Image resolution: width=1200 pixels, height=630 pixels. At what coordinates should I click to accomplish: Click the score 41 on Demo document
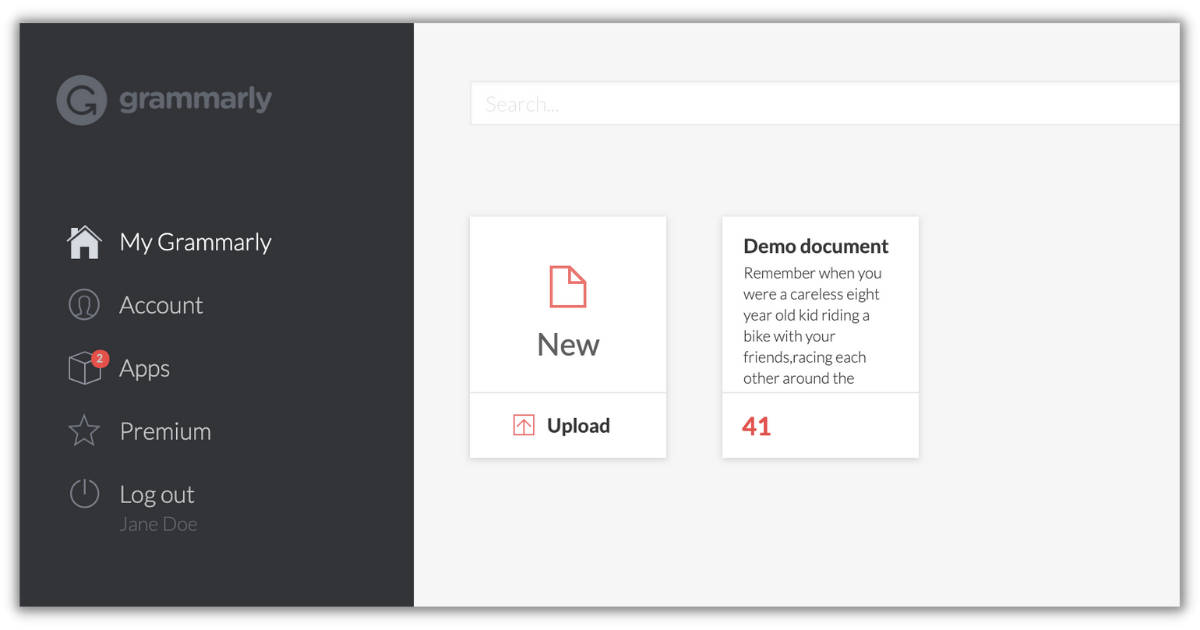coord(757,425)
